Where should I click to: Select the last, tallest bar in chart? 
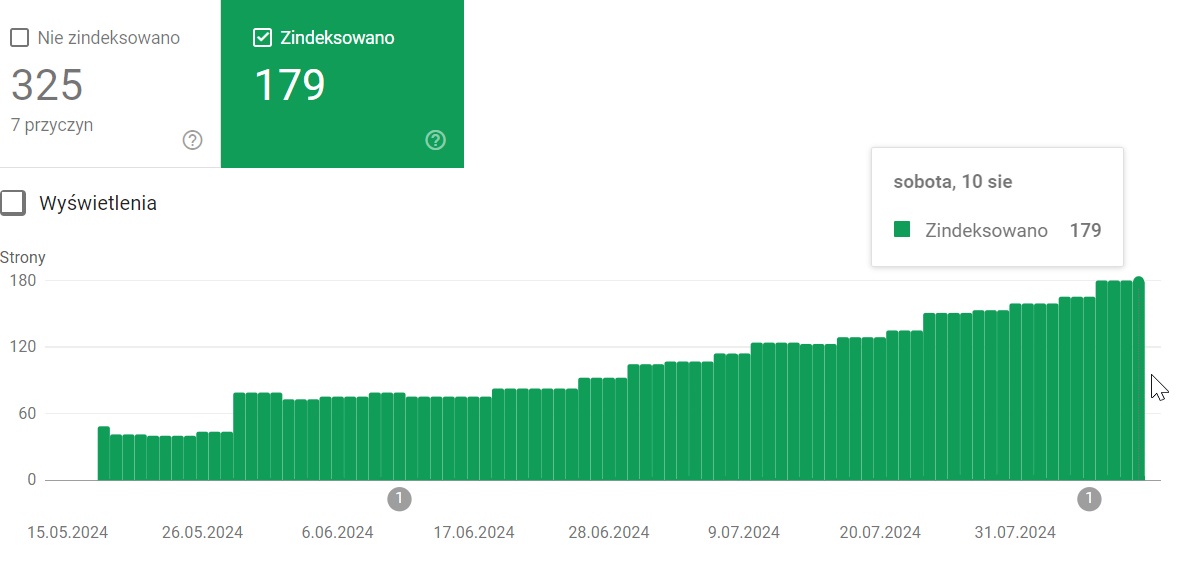(1139, 380)
